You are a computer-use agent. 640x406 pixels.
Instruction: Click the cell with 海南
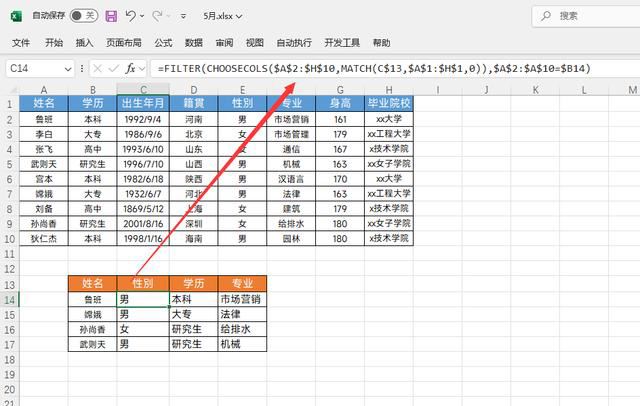point(194,239)
